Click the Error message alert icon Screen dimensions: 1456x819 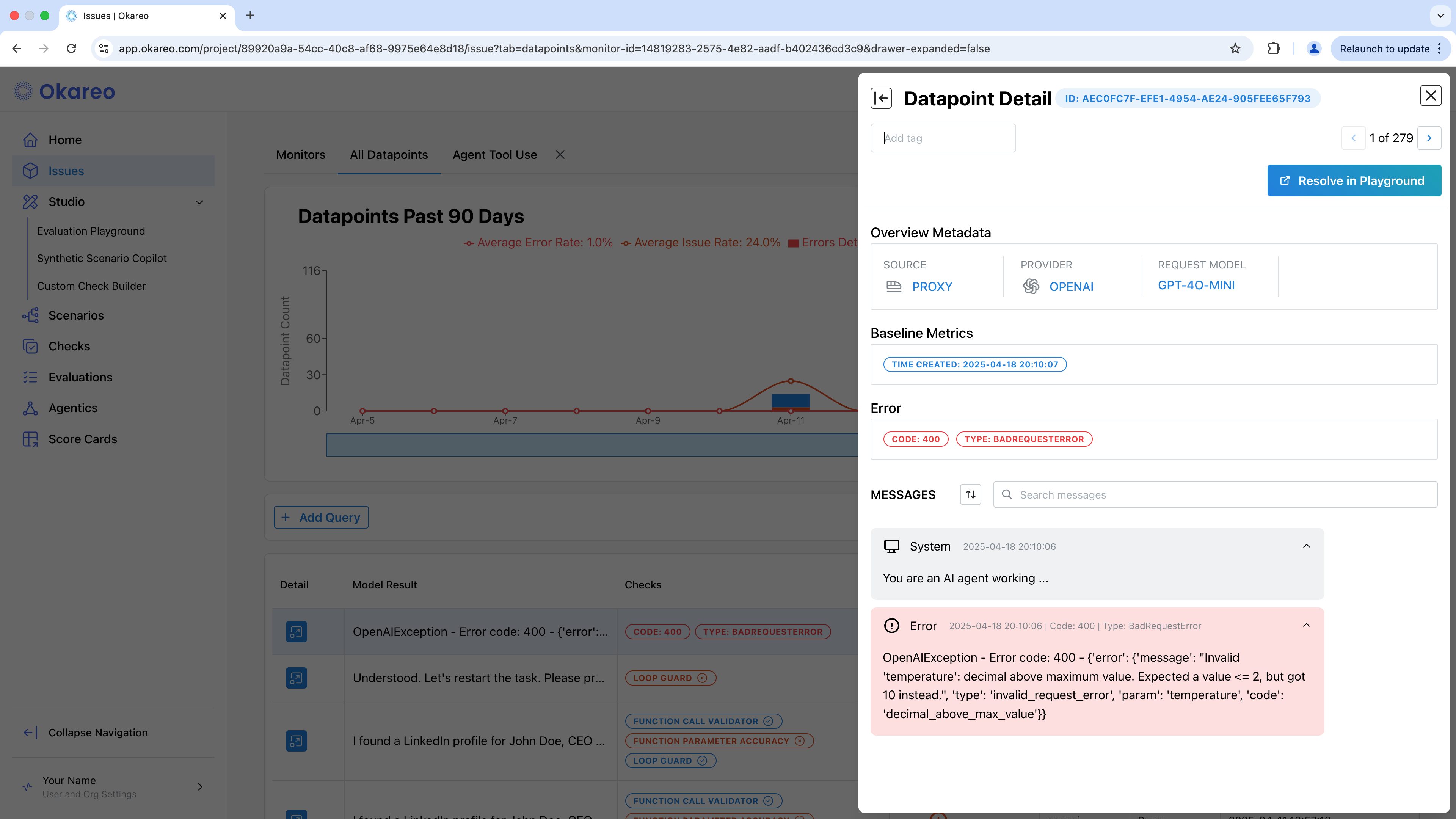pyautogui.click(x=891, y=626)
